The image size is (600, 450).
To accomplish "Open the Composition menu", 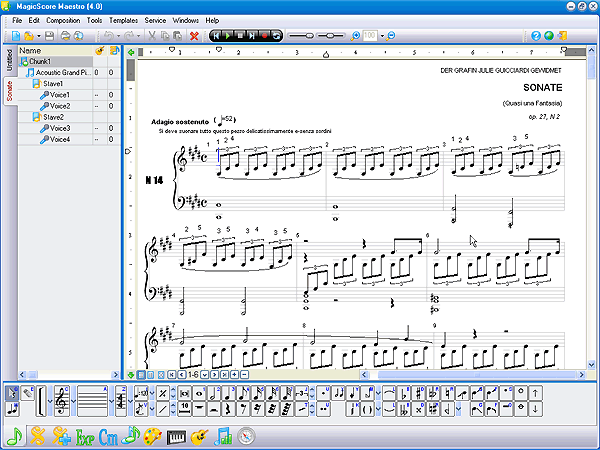I will click(63, 20).
